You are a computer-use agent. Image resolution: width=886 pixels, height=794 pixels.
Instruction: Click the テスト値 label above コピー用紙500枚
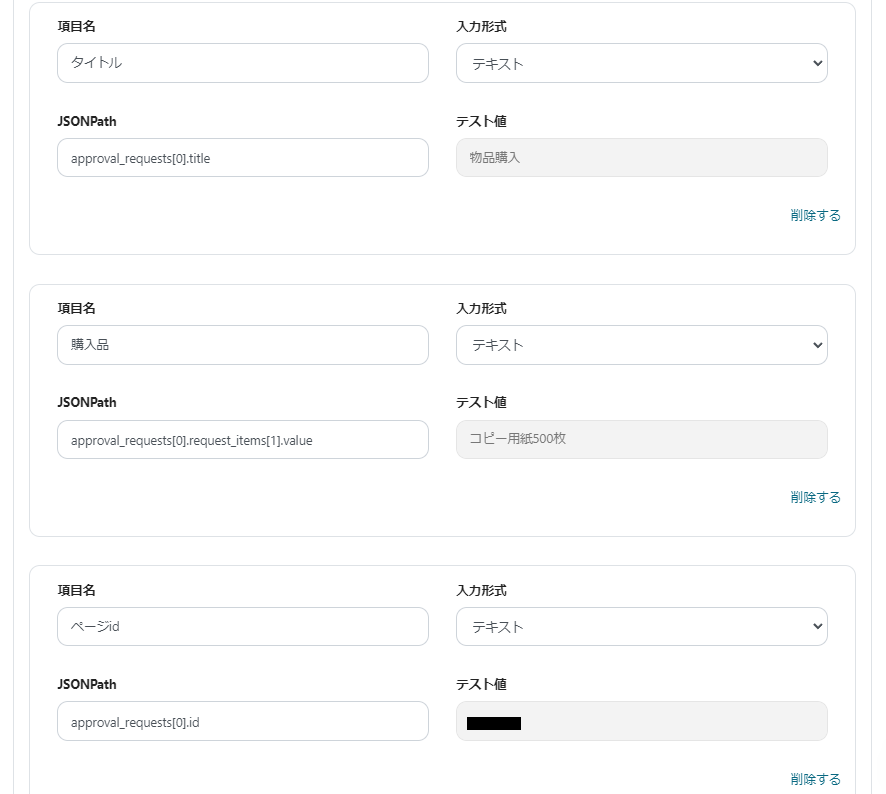(x=481, y=402)
